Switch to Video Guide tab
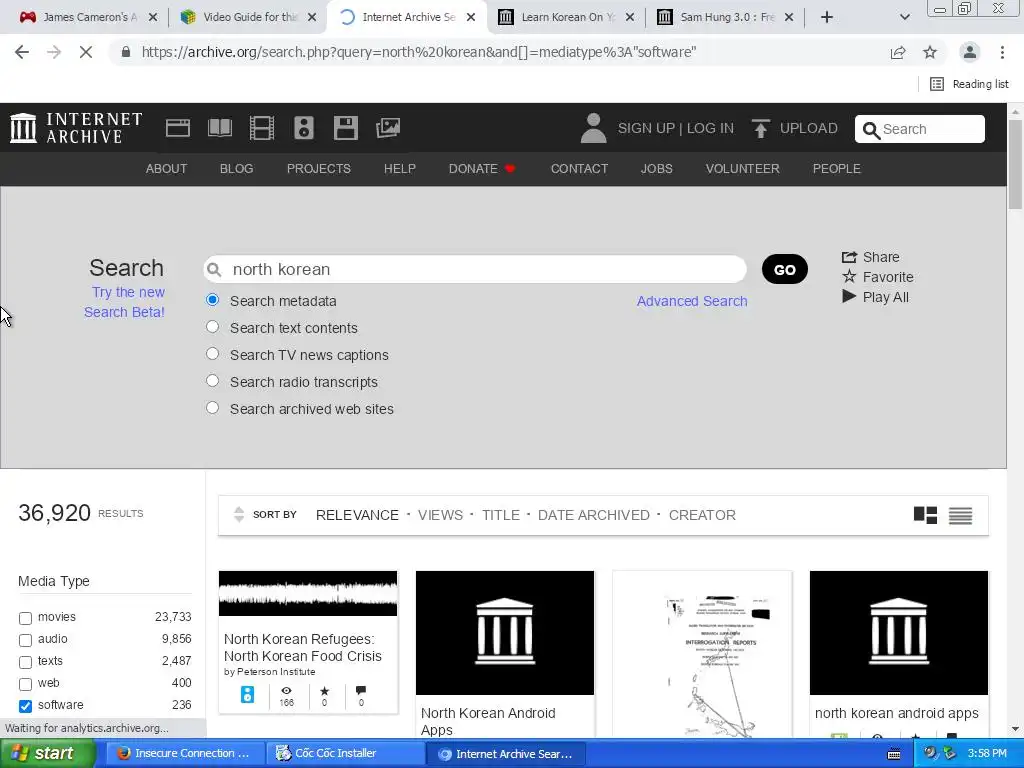The width and height of the screenshot is (1024, 768). pyautogui.click(x=248, y=17)
